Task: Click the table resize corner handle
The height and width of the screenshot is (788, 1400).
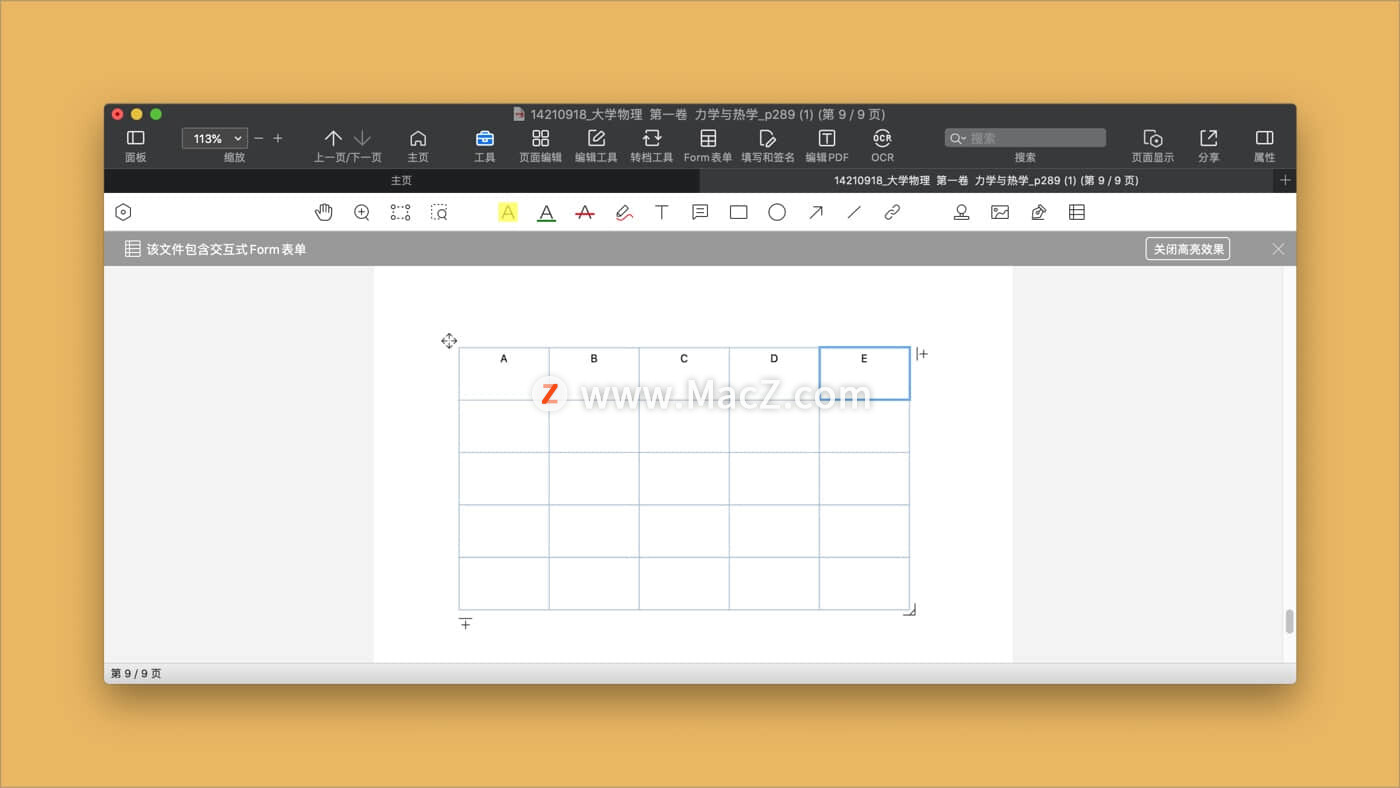Action: tap(910, 610)
